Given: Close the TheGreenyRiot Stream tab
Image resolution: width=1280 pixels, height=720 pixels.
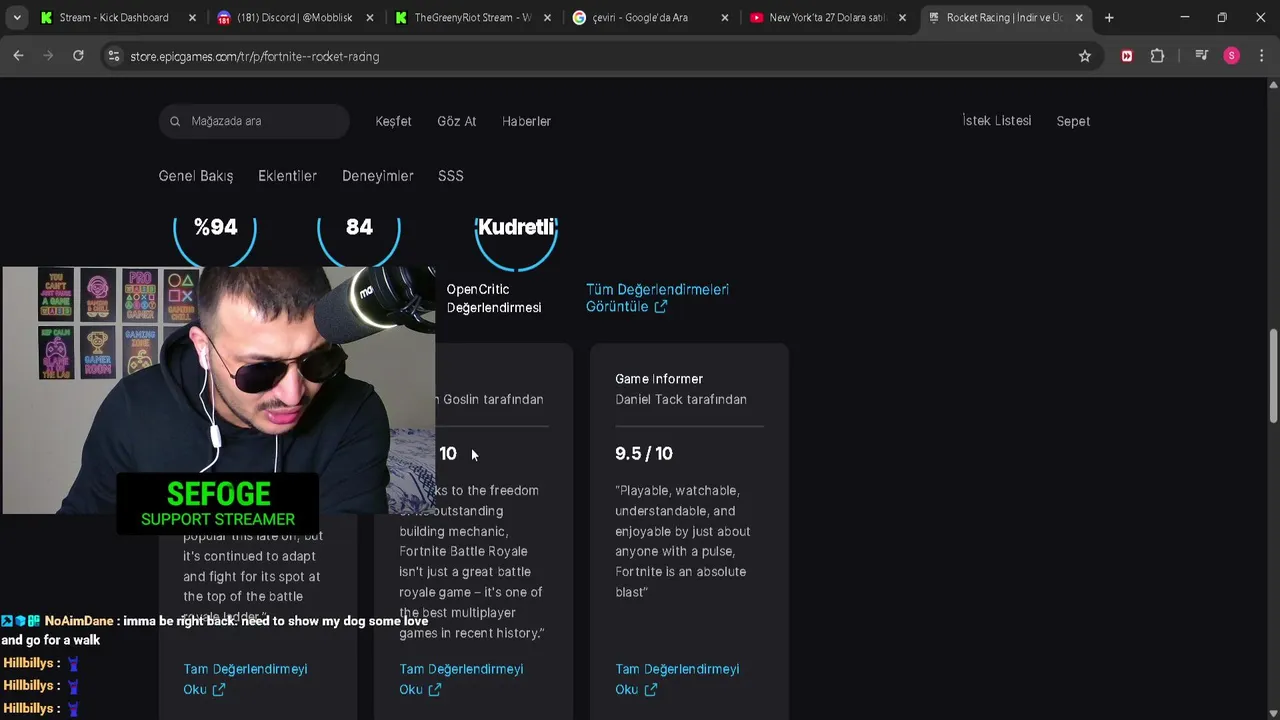Looking at the screenshot, I should pos(547,17).
